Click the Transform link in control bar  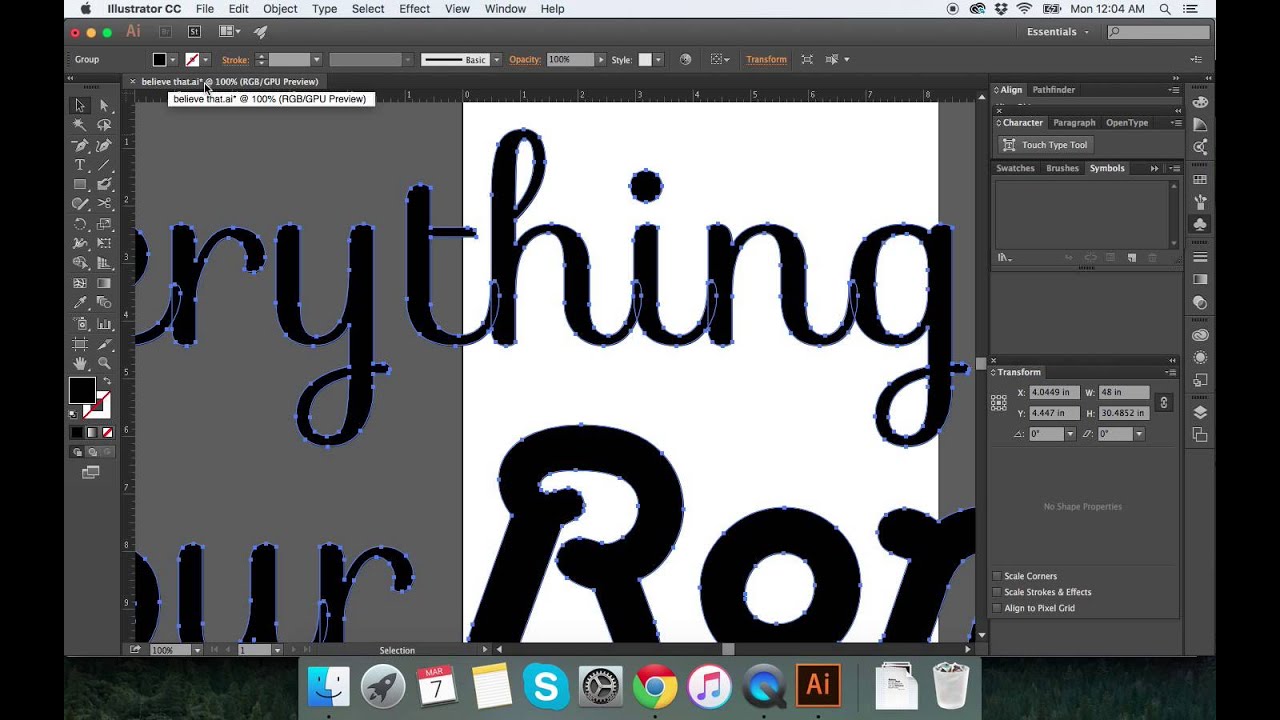tap(766, 60)
